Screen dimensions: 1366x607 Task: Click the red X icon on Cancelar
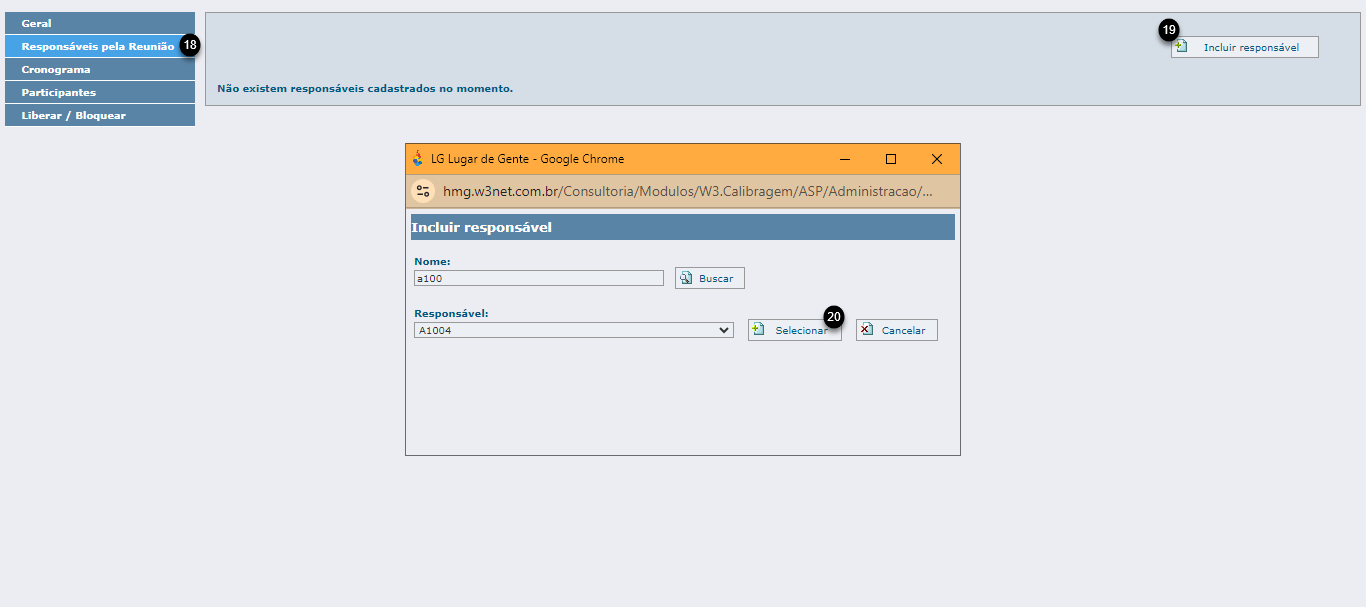click(867, 329)
